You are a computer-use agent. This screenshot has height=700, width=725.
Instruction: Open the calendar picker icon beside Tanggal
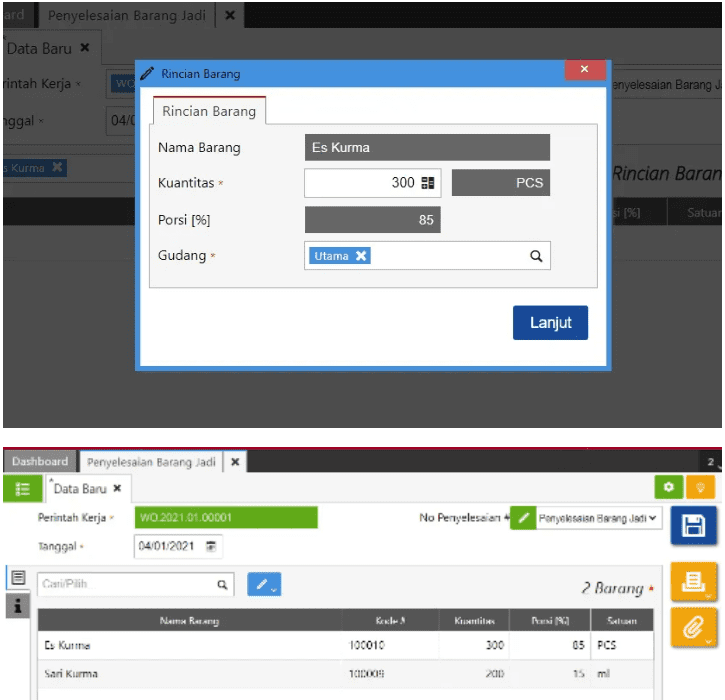211,546
